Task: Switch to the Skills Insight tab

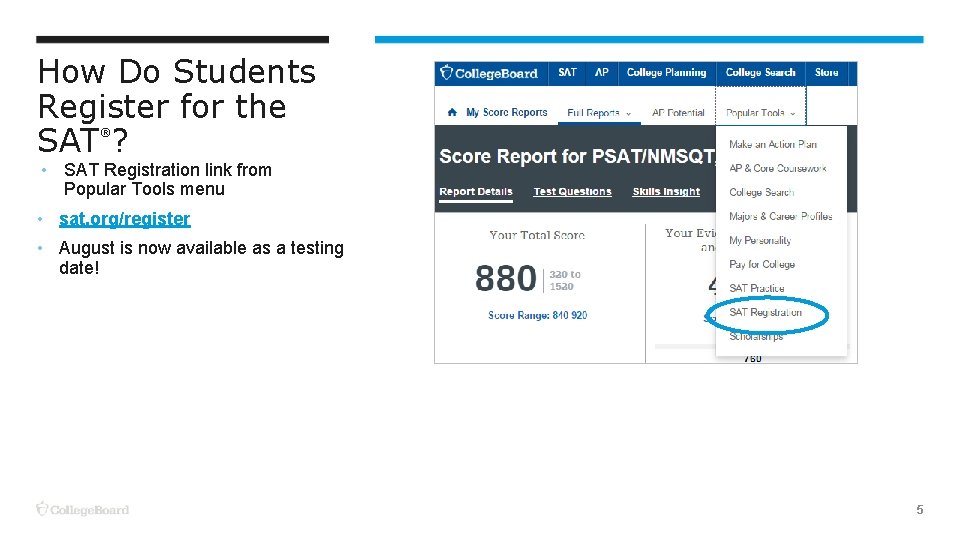Action: pos(666,192)
